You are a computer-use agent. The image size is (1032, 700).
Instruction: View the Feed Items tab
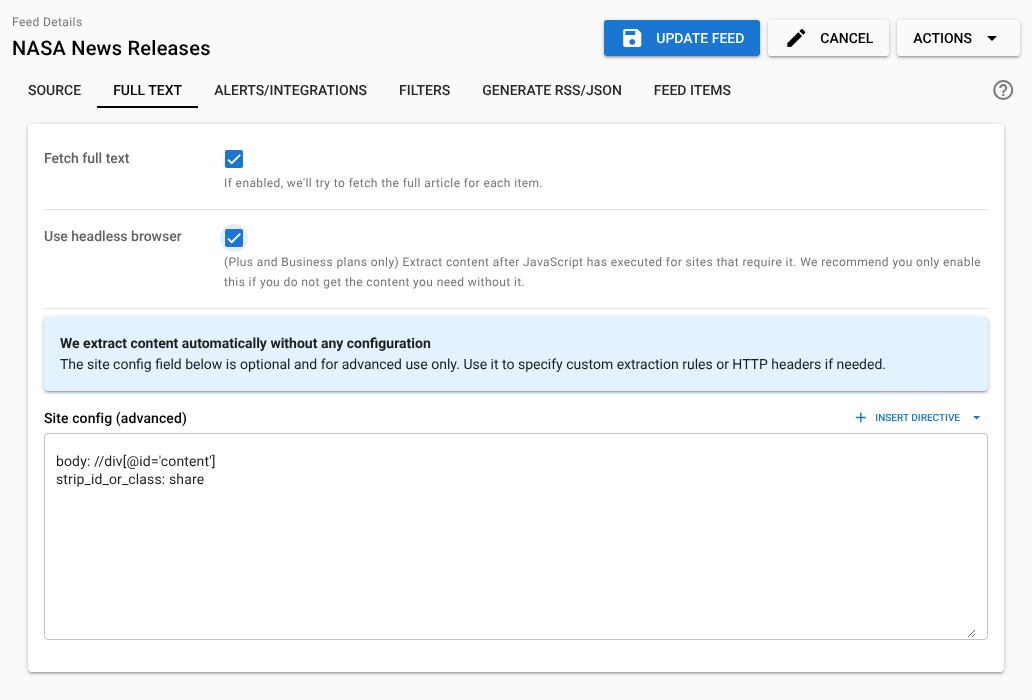point(692,90)
